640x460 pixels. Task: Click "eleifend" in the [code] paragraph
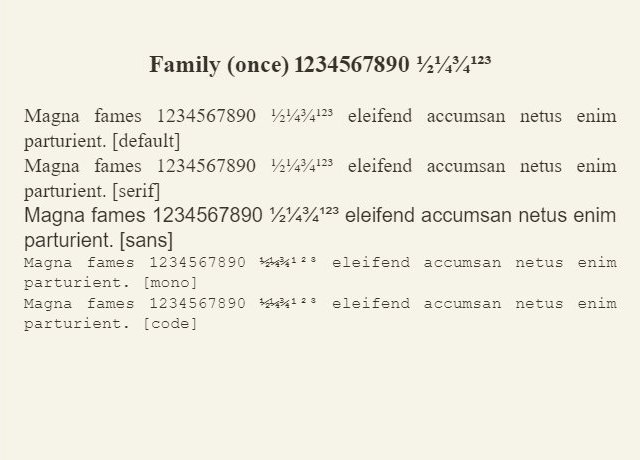tap(369, 303)
